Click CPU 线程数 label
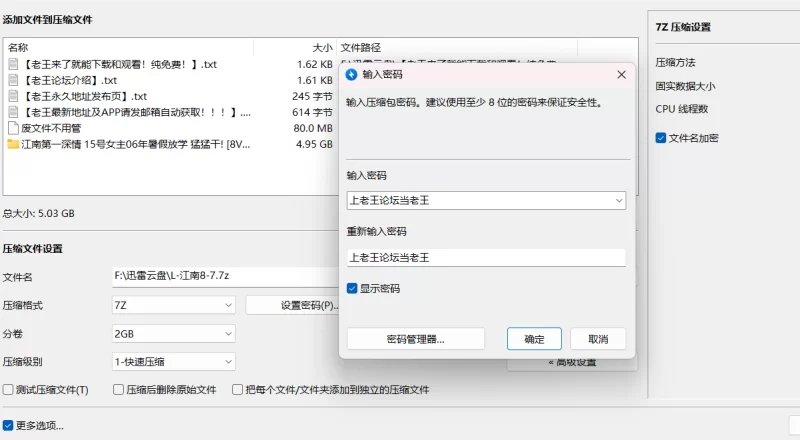Image resolution: width=800 pixels, height=440 pixels. [682, 109]
